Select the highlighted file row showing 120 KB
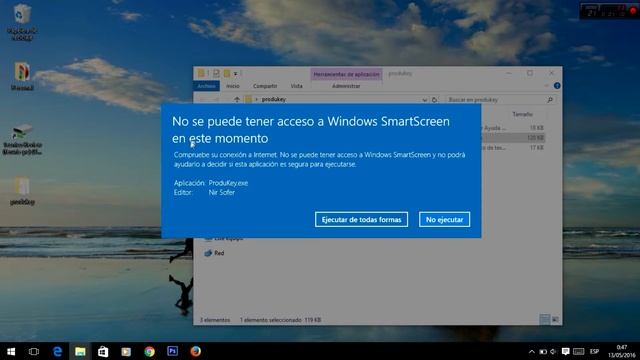Viewport: 640px width, 360px height. pos(513,138)
